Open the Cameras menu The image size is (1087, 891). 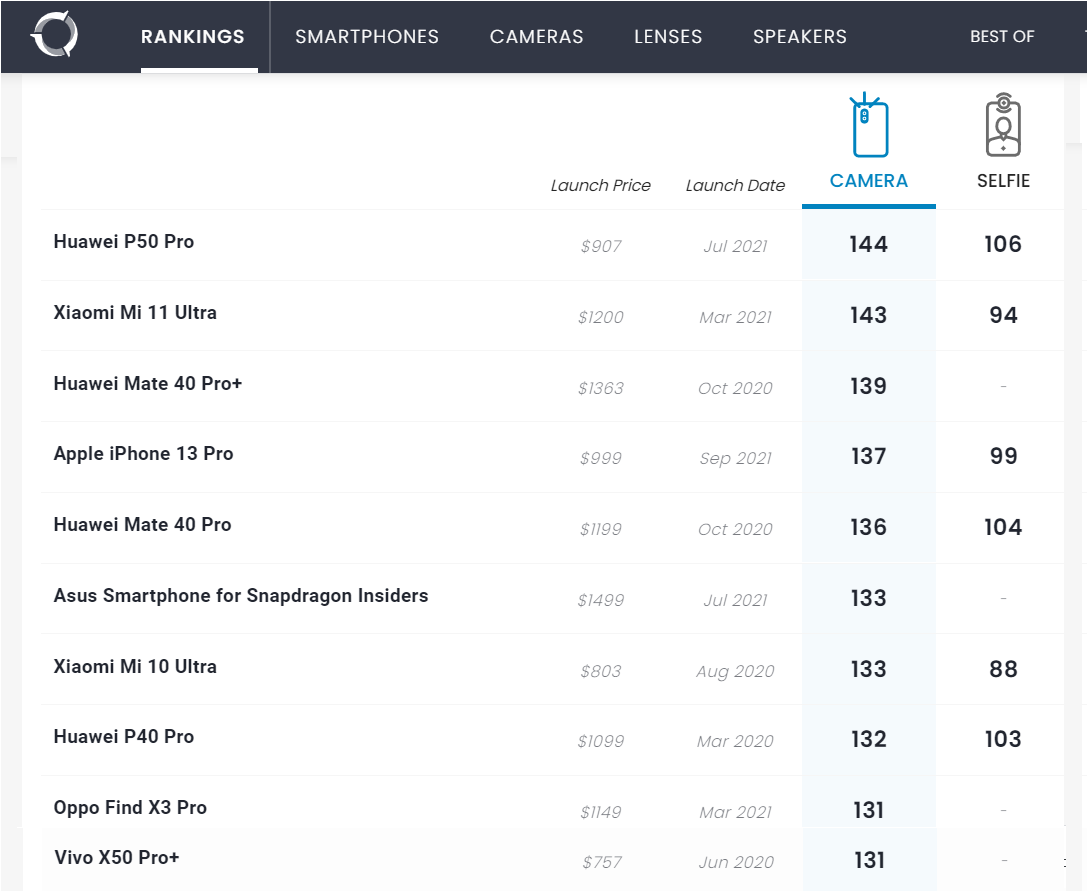[536, 37]
